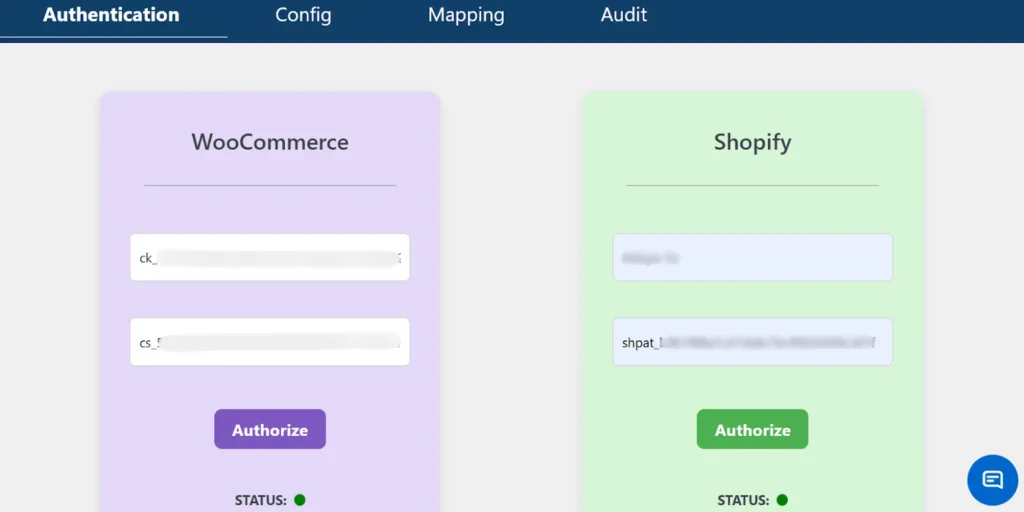The width and height of the screenshot is (1024, 512).
Task: Open the Config tab
Action: coord(303,15)
